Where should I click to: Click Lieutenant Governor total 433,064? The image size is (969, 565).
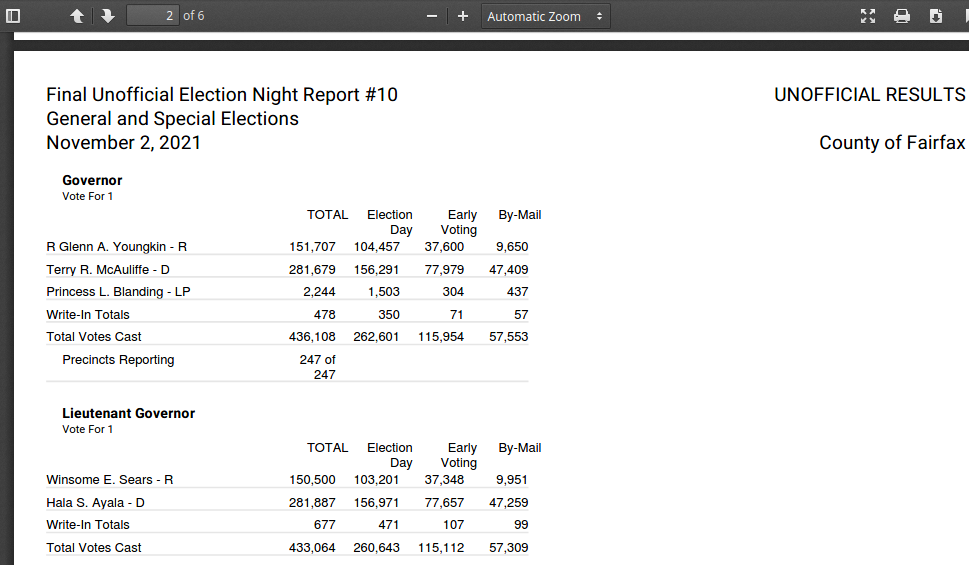pyautogui.click(x=312, y=548)
